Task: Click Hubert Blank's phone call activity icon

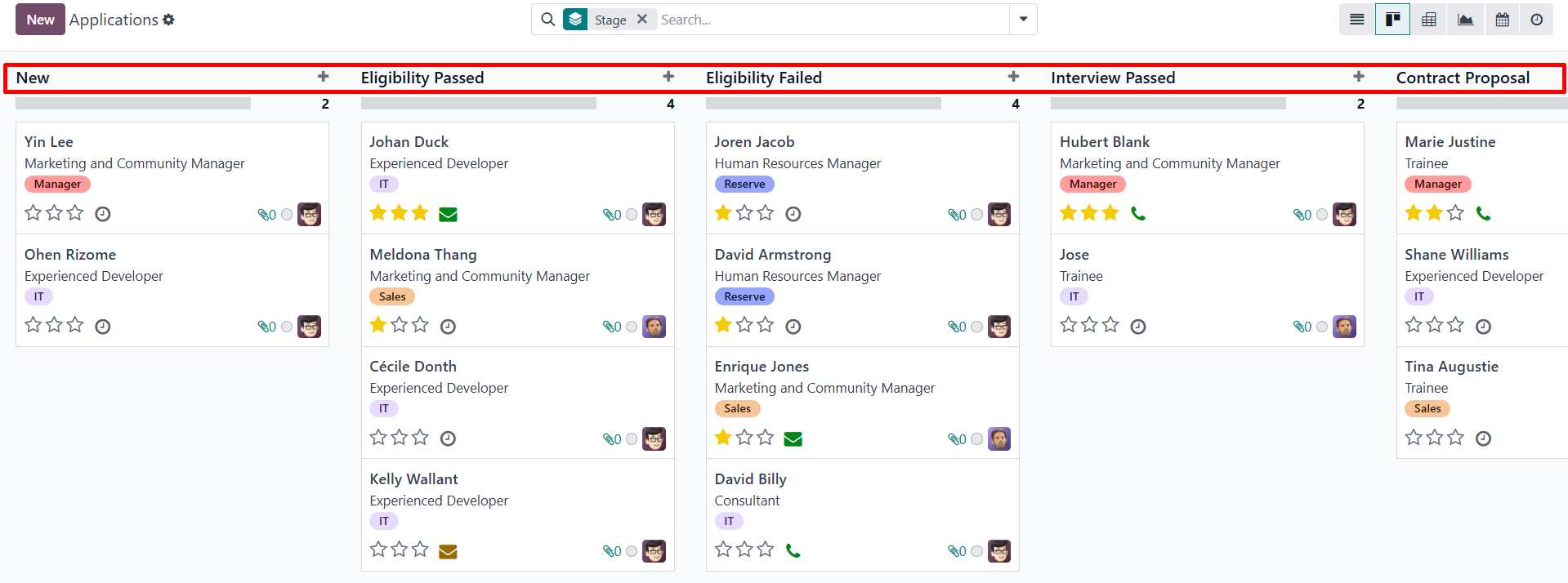Action: coord(1138,214)
